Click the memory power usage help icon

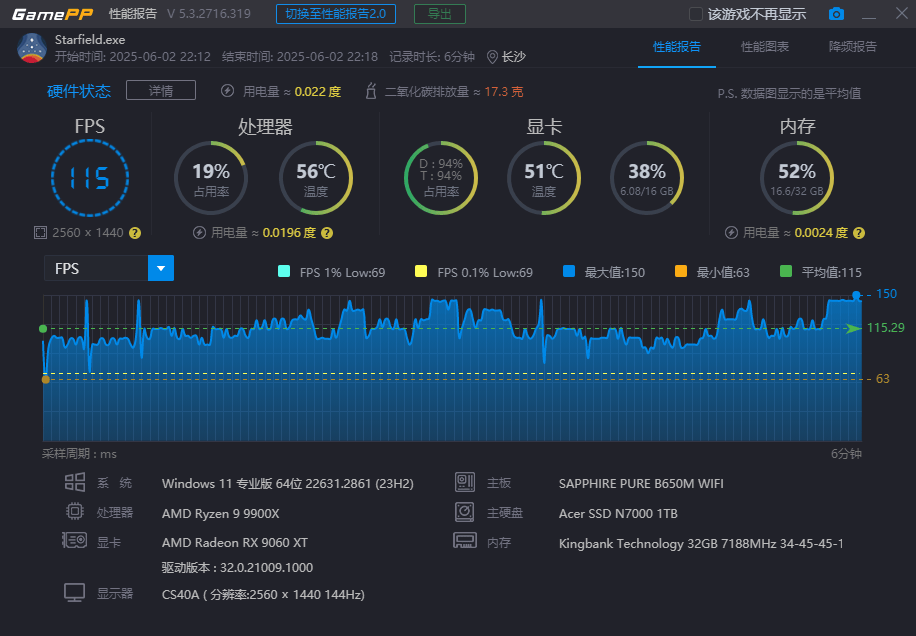click(x=859, y=233)
